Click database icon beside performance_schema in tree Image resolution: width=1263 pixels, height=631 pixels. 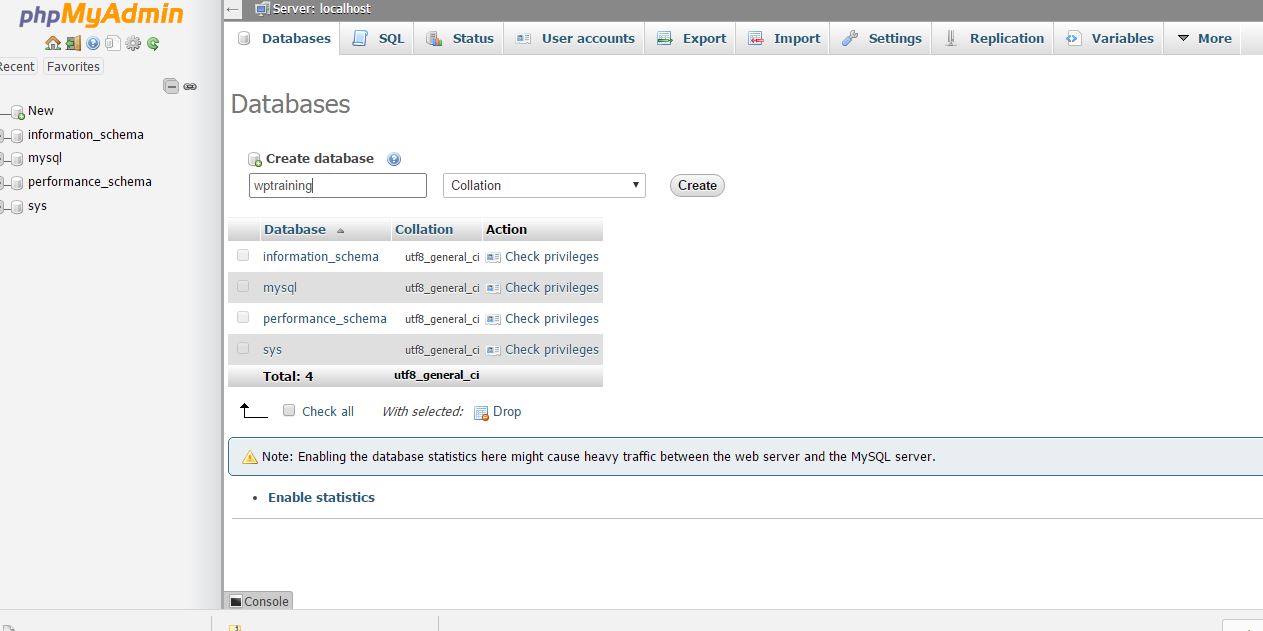(17, 182)
